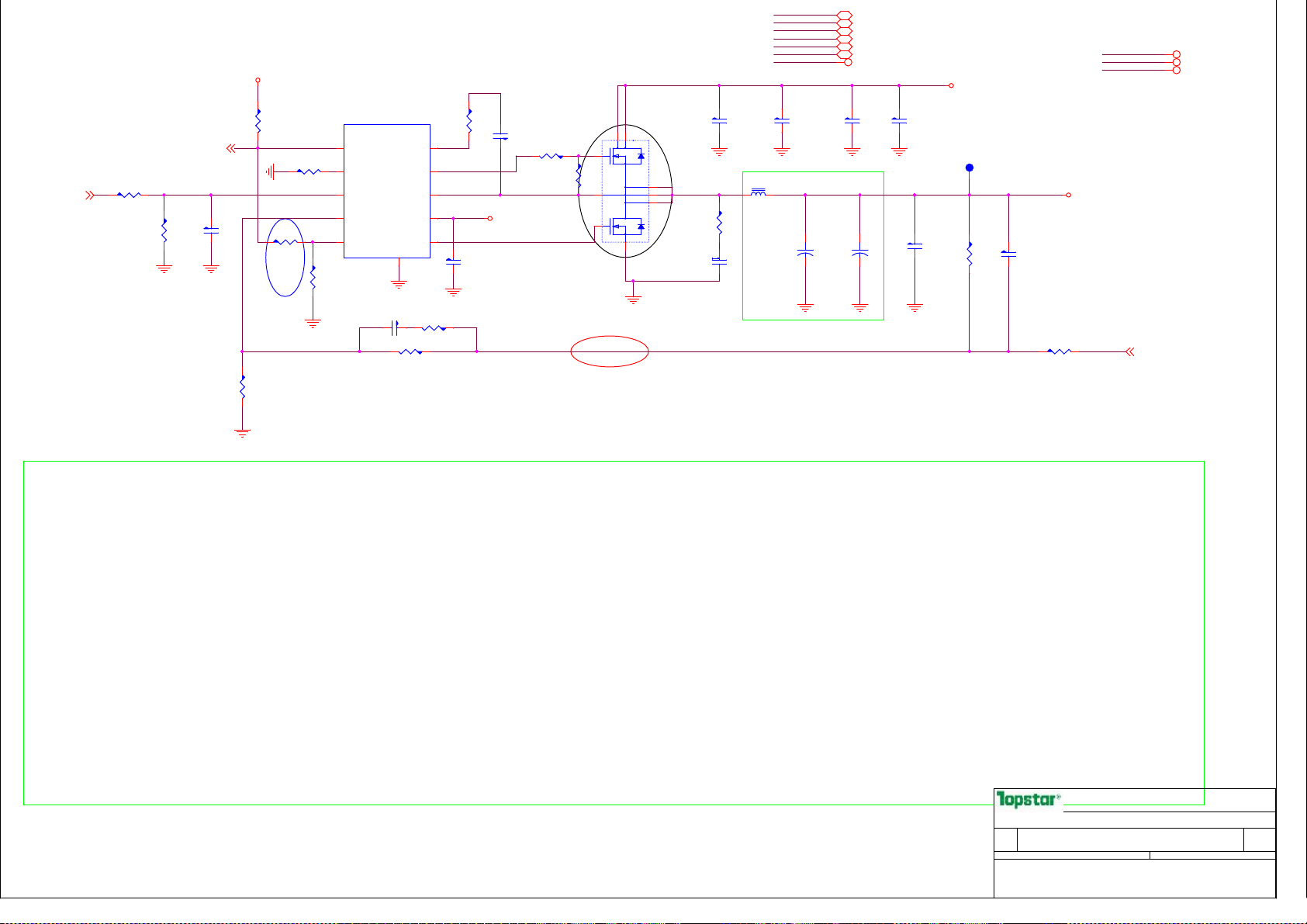Select the horizontal capacitor in feedback network

pyautogui.click(x=395, y=328)
